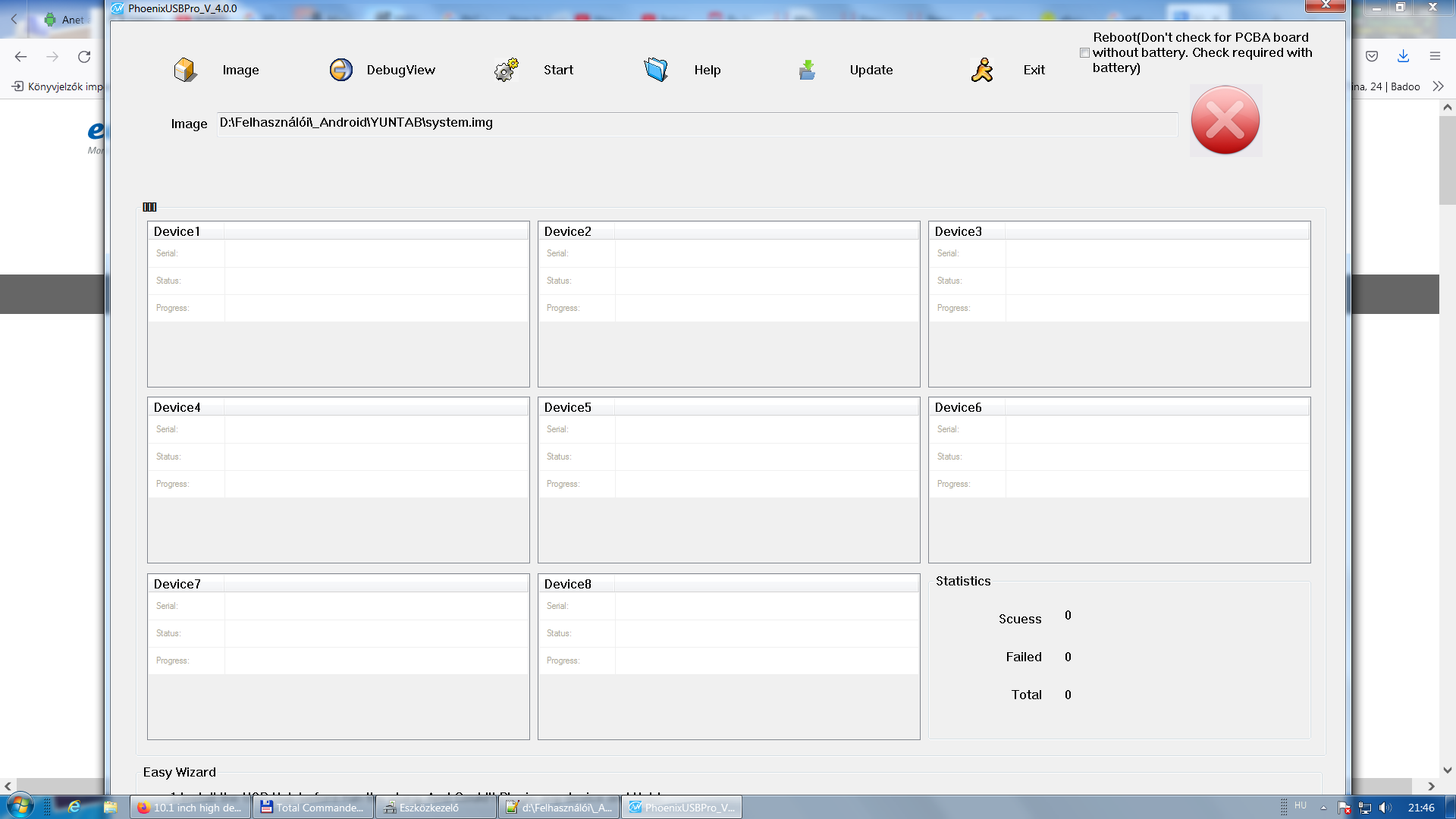Switch to Total Commander taskbar item
1456x819 pixels.
pyautogui.click(x=312, y=808)
